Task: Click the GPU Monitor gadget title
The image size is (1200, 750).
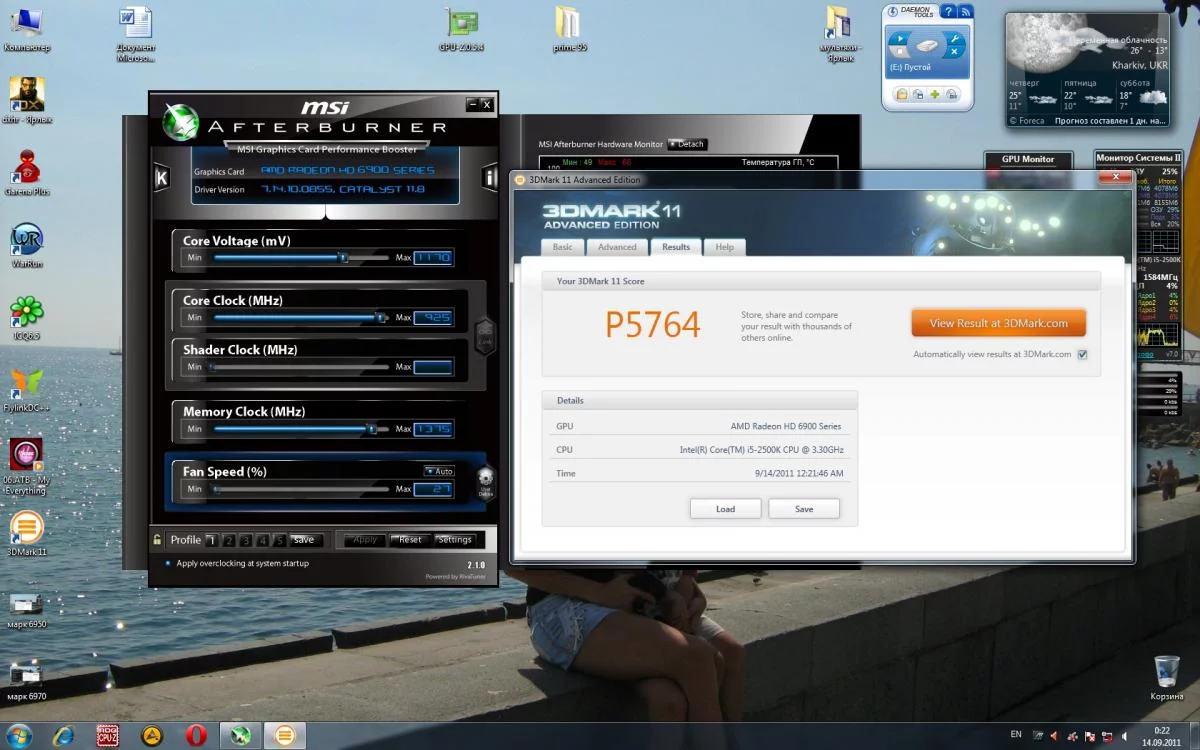Action: (1028, 159)
